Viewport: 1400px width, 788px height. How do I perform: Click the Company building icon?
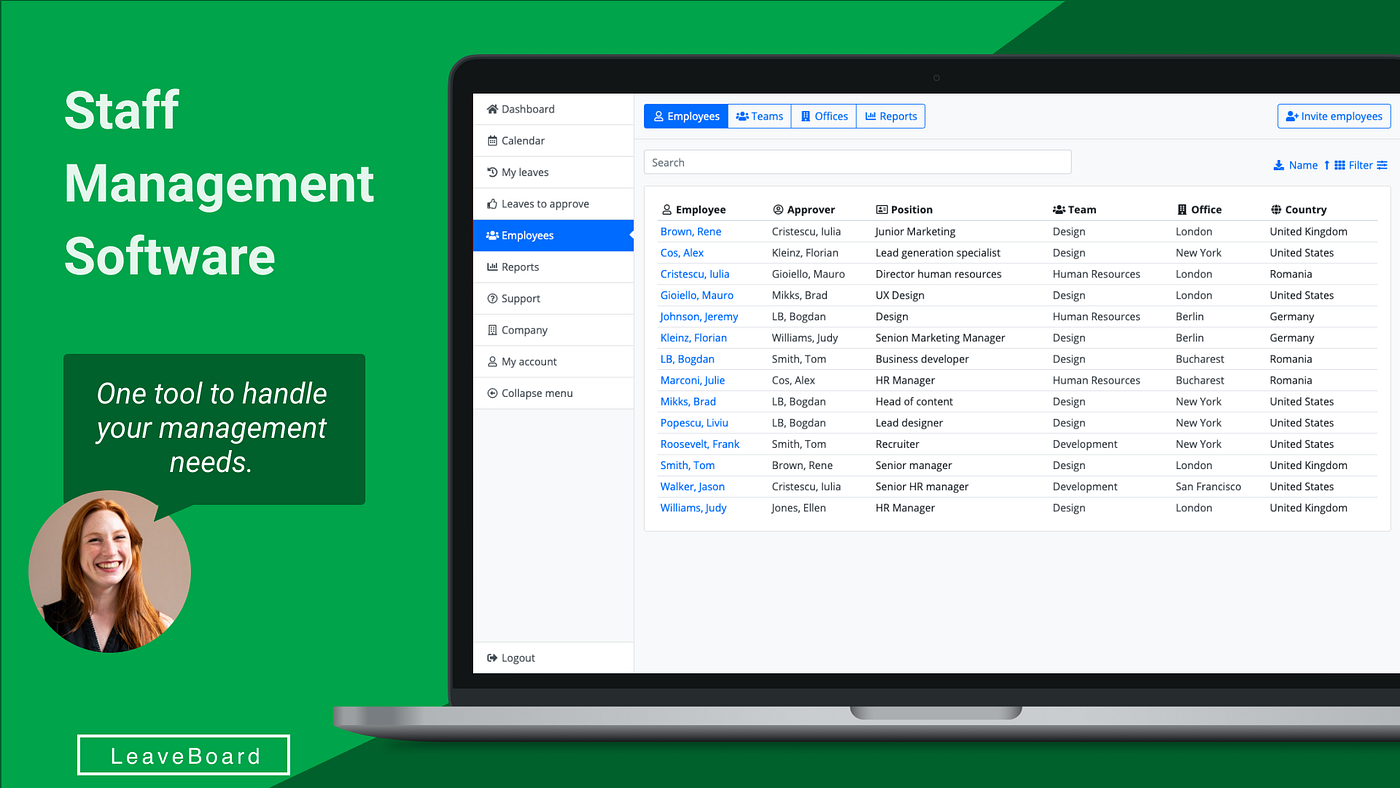point(492,330)
